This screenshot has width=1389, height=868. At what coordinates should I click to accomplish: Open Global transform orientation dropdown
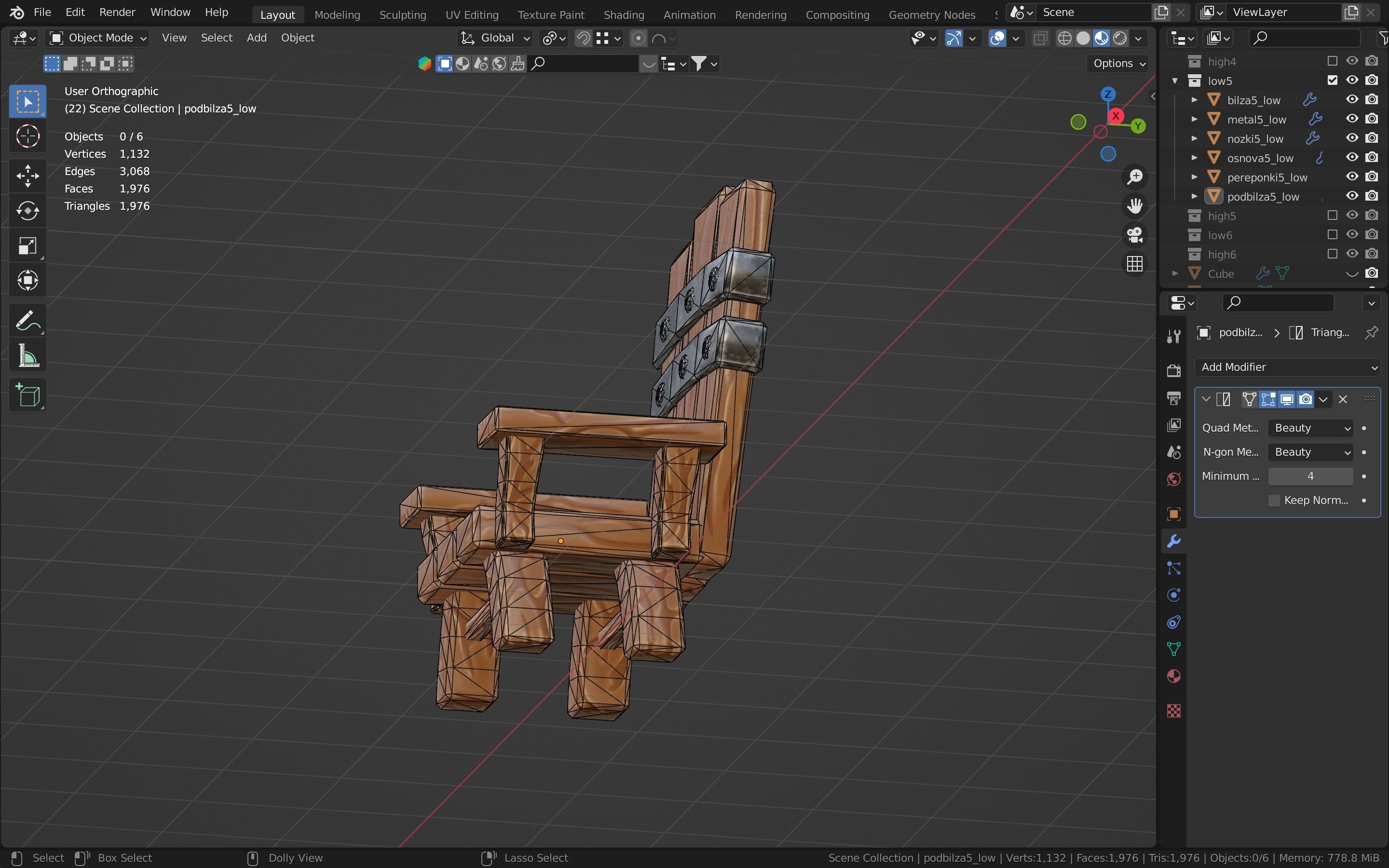tap(495, 38)
